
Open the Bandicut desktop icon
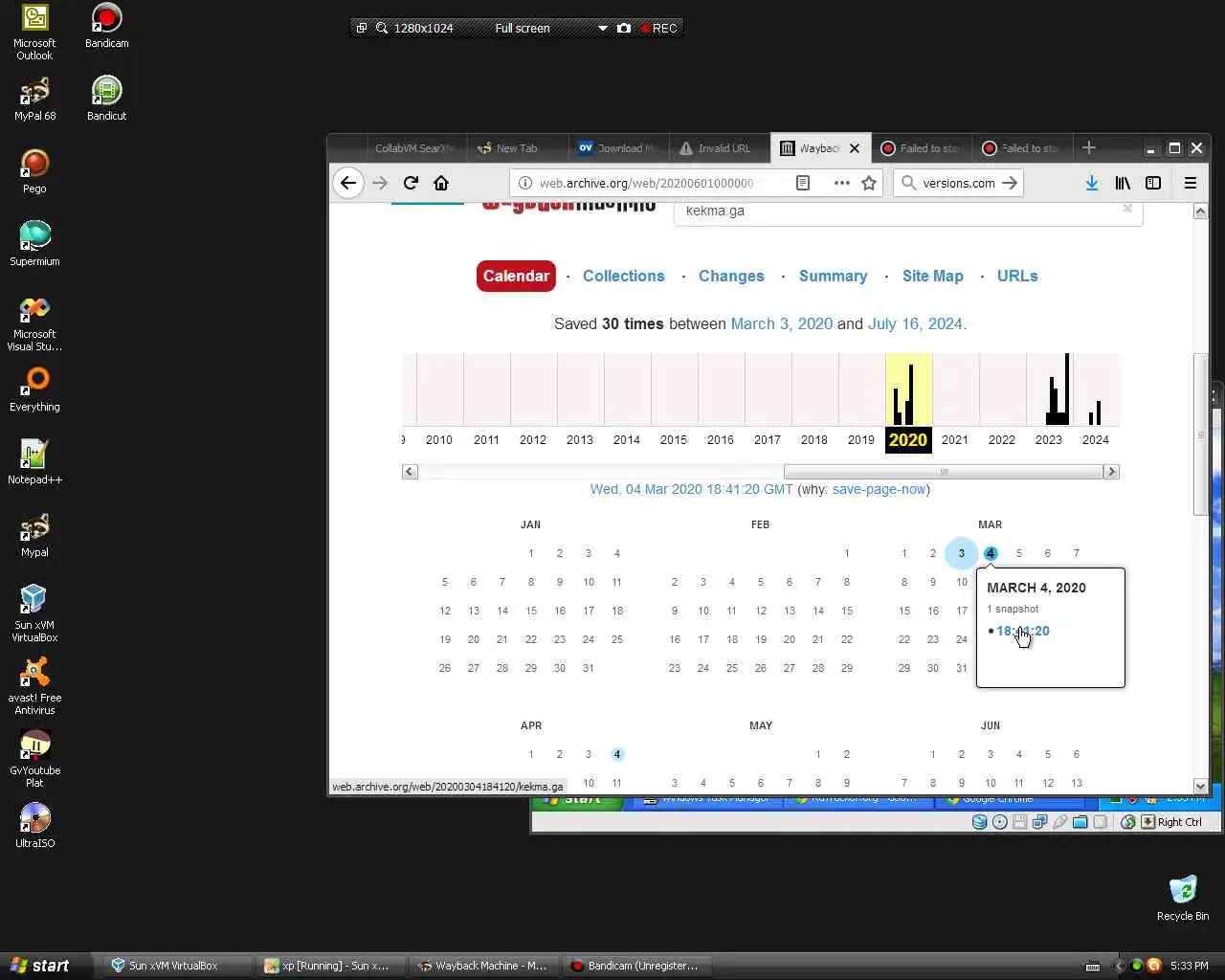(106, 99)
